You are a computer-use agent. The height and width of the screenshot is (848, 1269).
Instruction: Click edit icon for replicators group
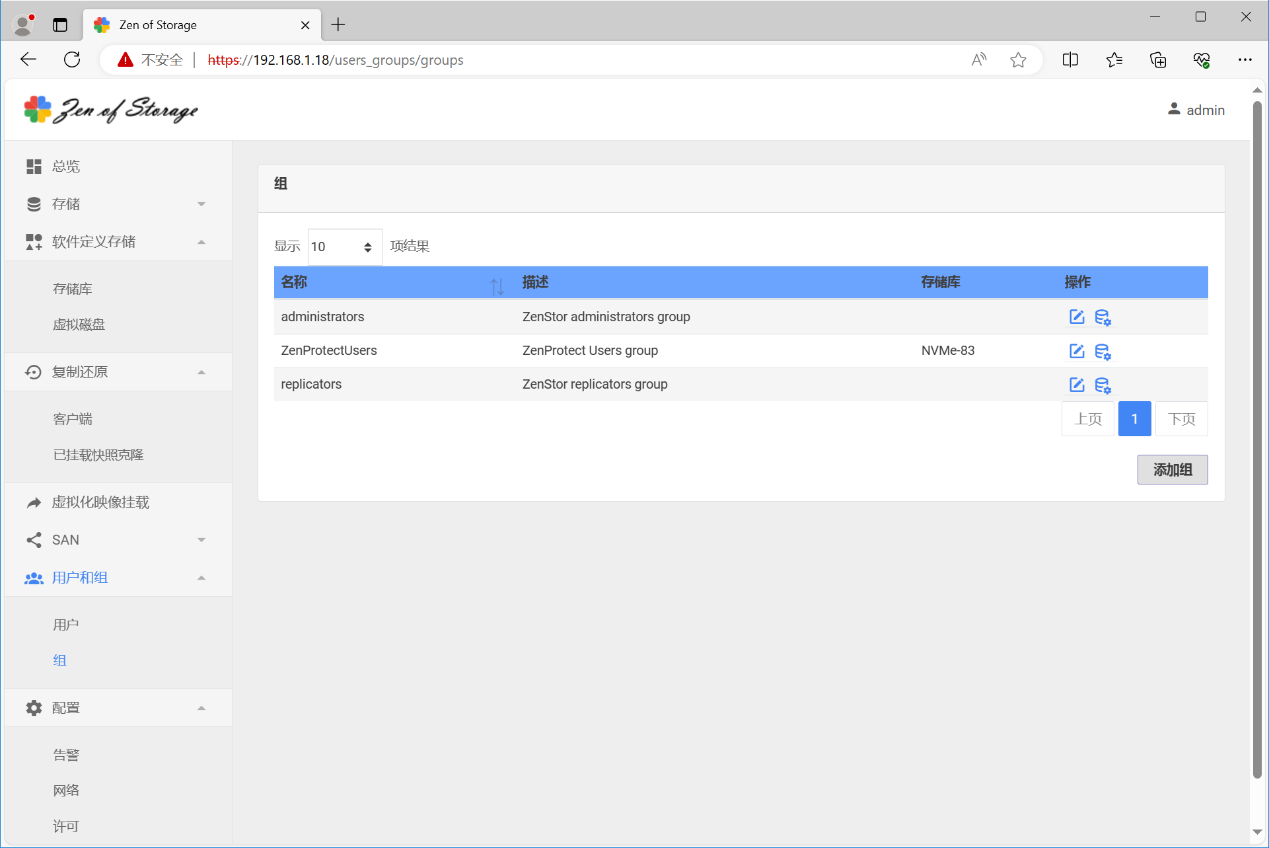pyautogui.click(x=1076, y=385)
